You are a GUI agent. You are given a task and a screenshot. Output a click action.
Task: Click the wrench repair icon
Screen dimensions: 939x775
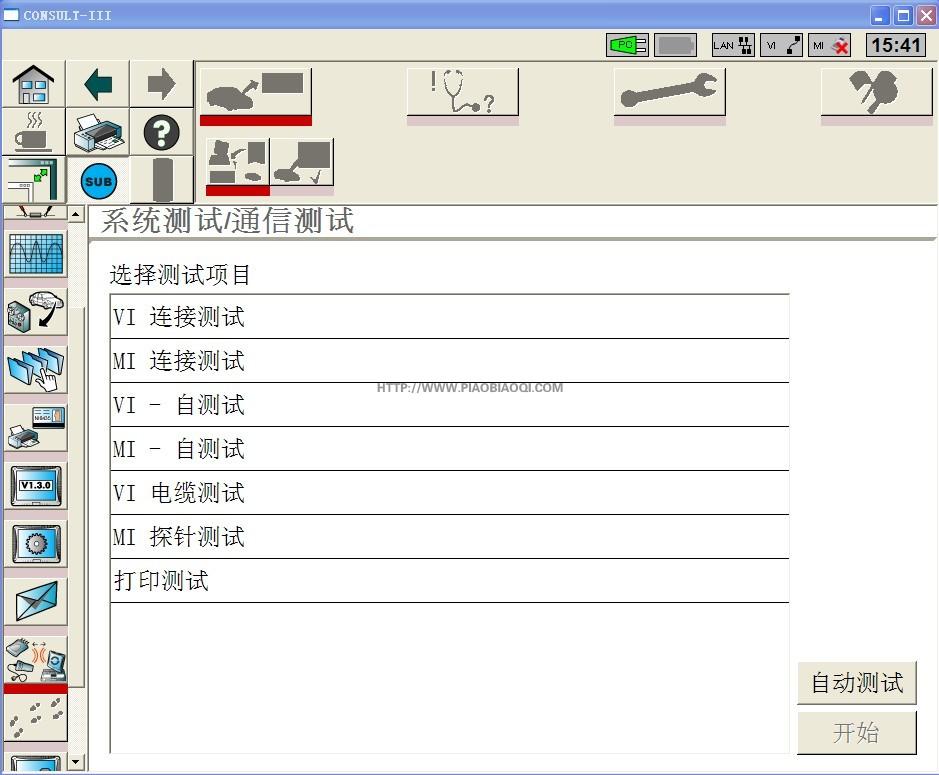click(x=669, y=93)
